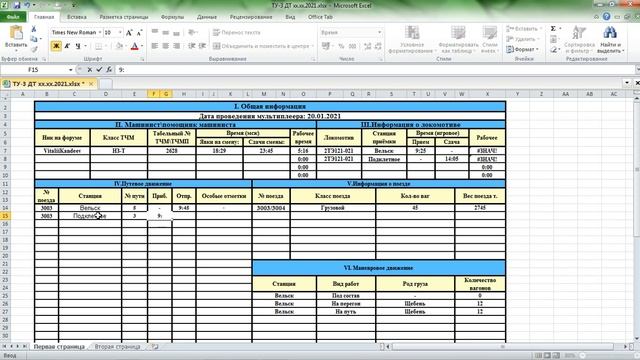This screenshot has width=640, height=360.
Task: Expand the Name Box dropdown arrow
Action: tap(71, 70)
